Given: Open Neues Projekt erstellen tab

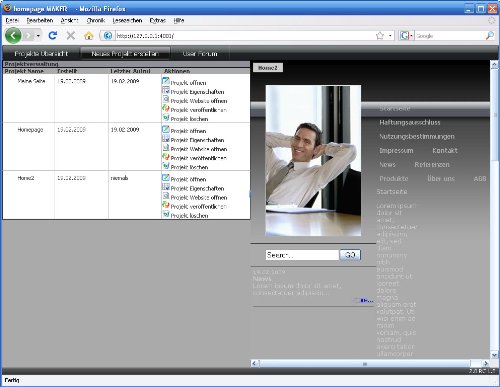Looking at the screenshot, I should point(125,54).
